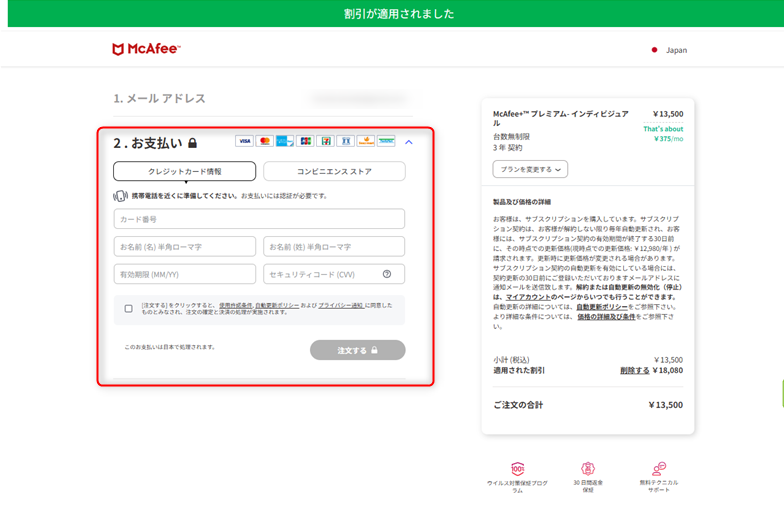Click the 有効期限 (MM/YY) field

tap(184, 274)
